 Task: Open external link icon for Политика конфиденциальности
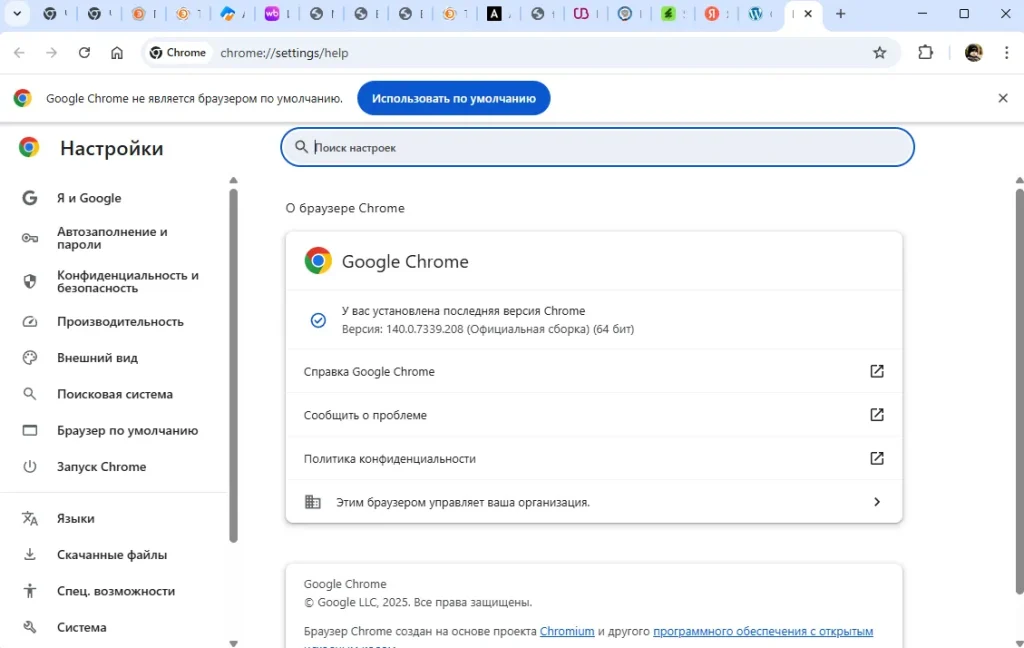coord(877,458)
